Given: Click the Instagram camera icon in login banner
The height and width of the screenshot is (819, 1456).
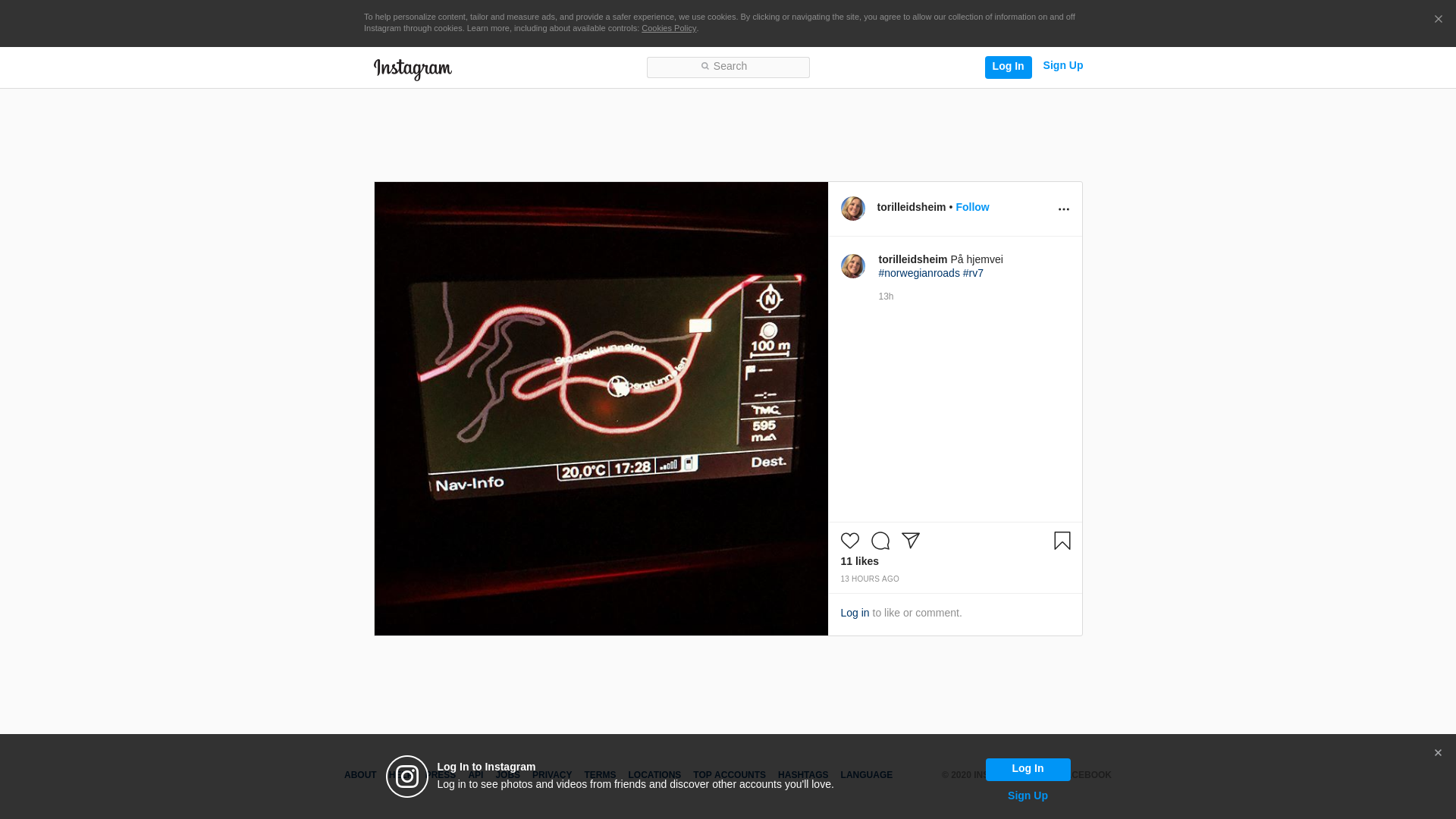Looking at the screenshot, I should click(407, 777).
